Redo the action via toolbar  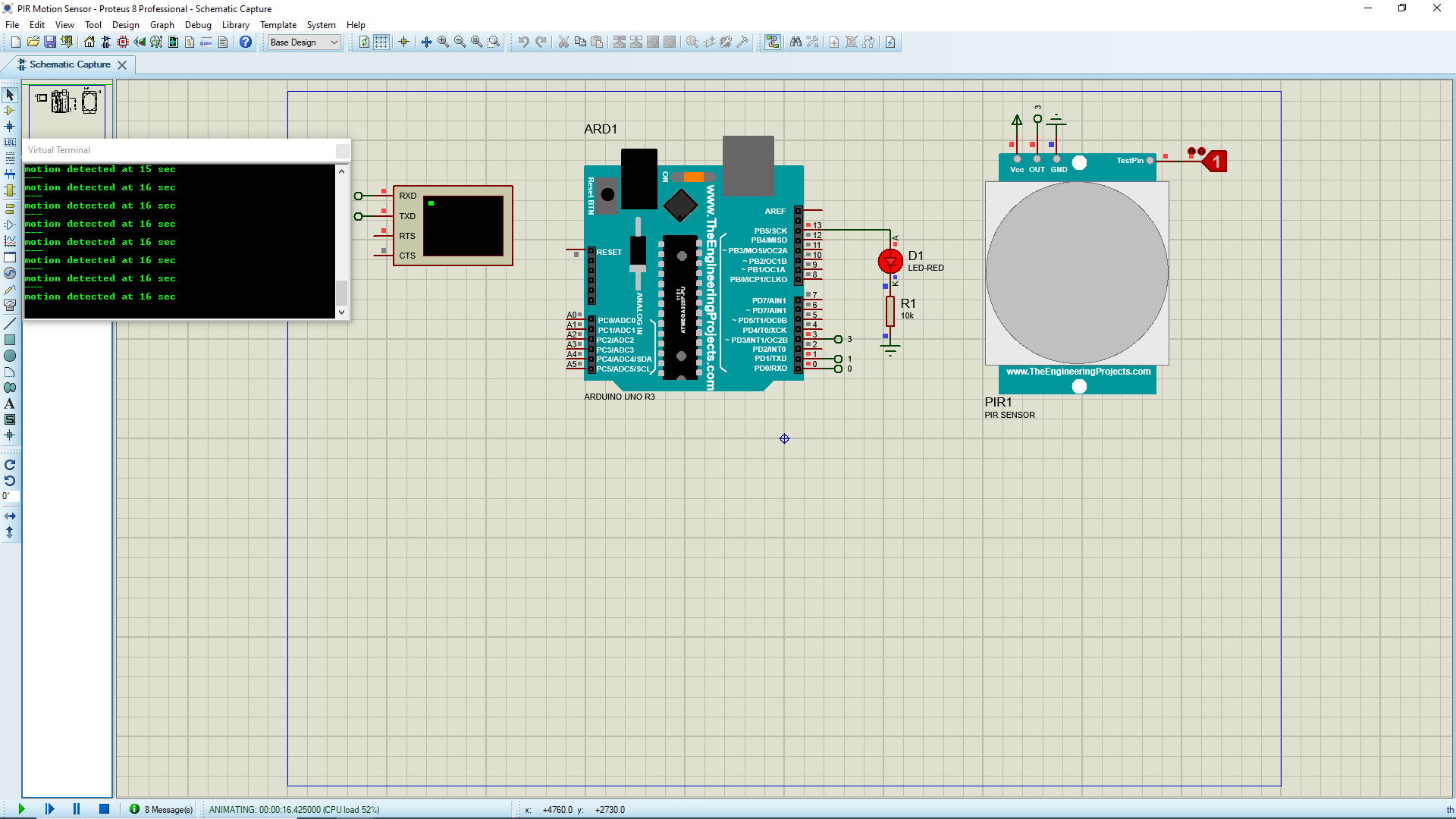click(x=541, y=42)
